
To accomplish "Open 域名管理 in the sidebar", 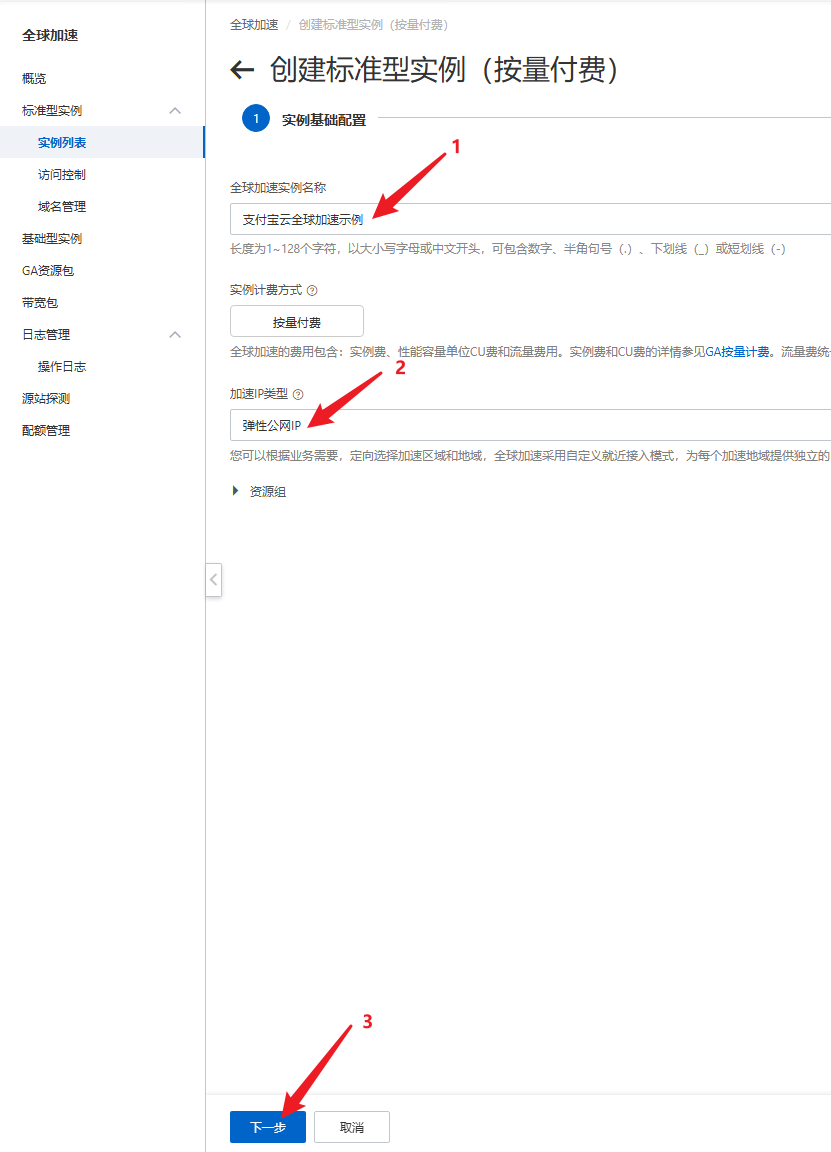I will pyautogui.click(x=62, y=207).
